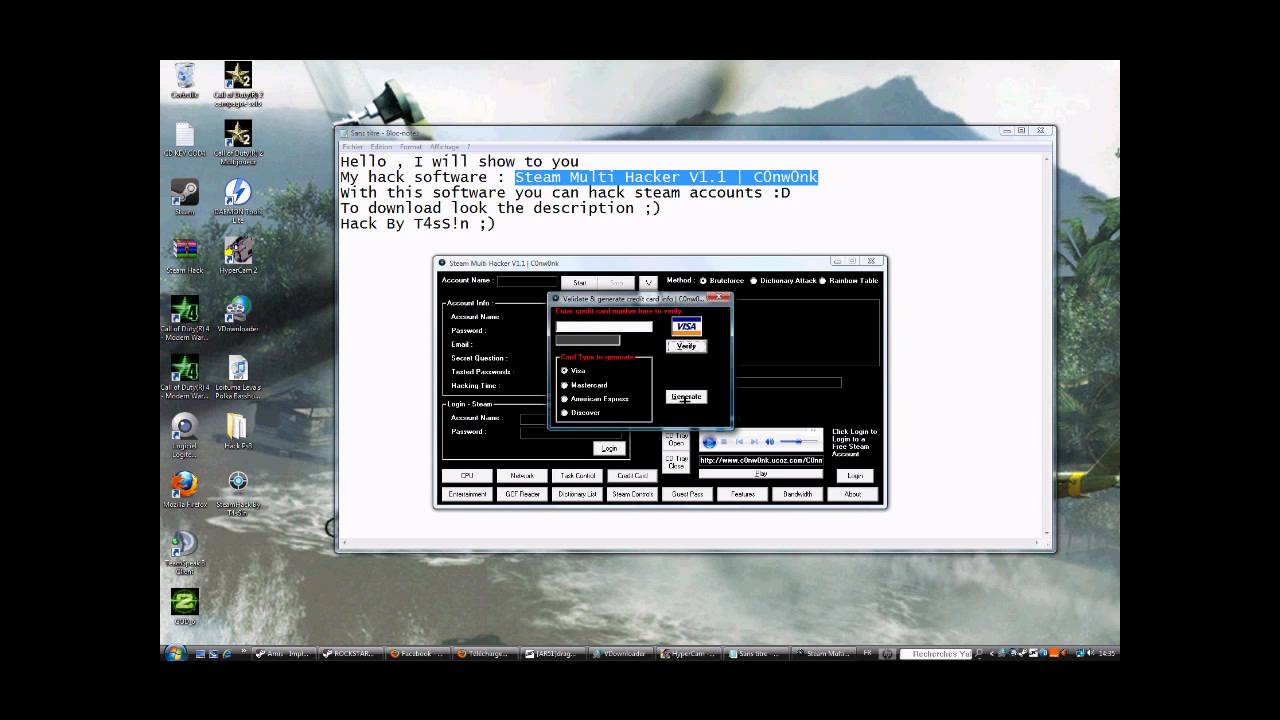
Task: Click the Login - Steam Password field
Action: [x=571, y=432]
